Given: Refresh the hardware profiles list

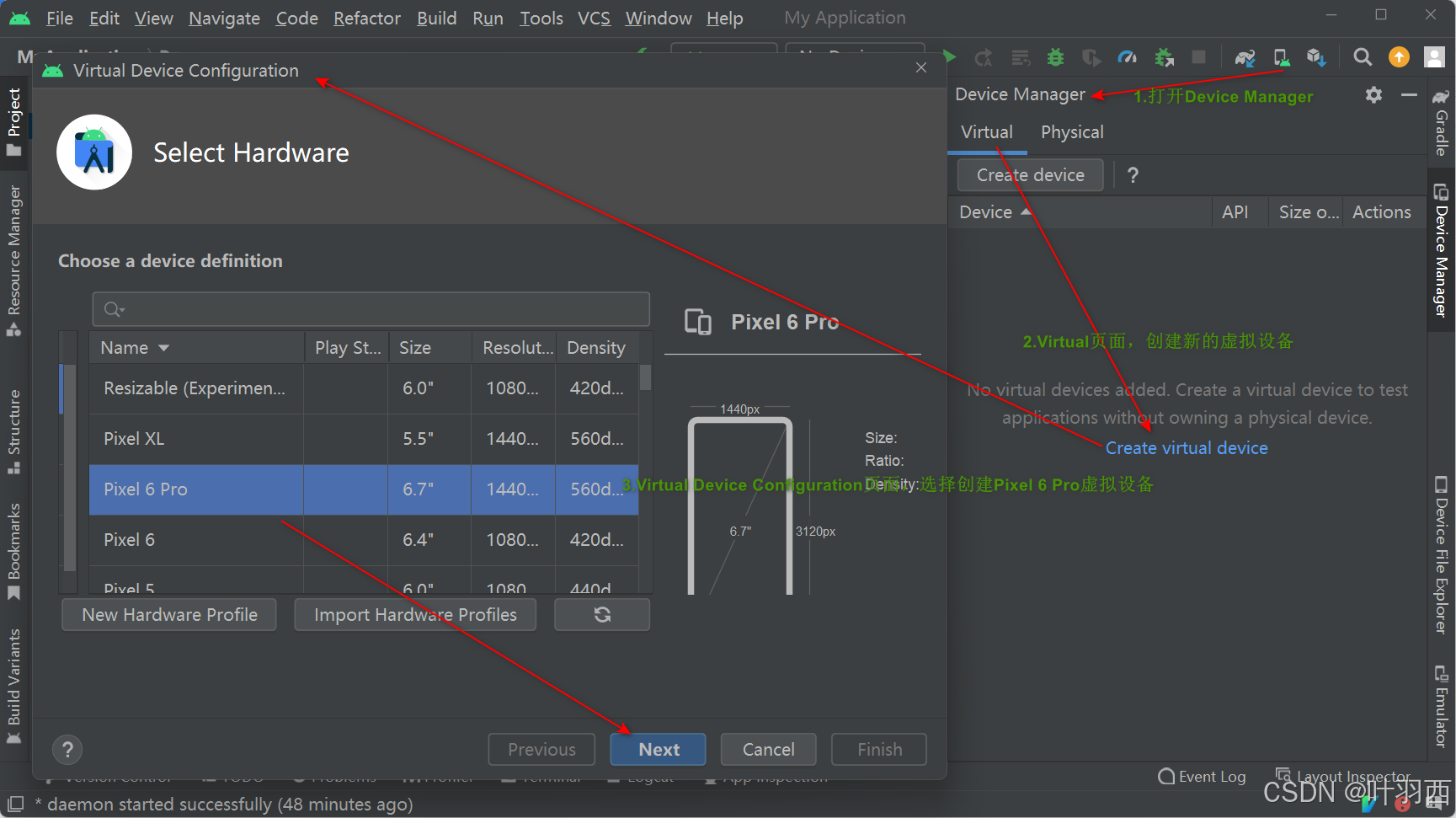Looking at the screenshot, I should click(602, 614).
